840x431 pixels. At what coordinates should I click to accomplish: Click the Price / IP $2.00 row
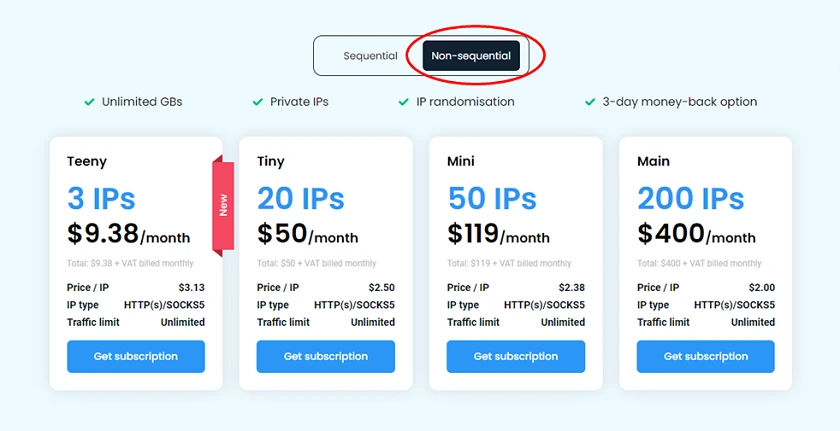click(x=706, y=288)
